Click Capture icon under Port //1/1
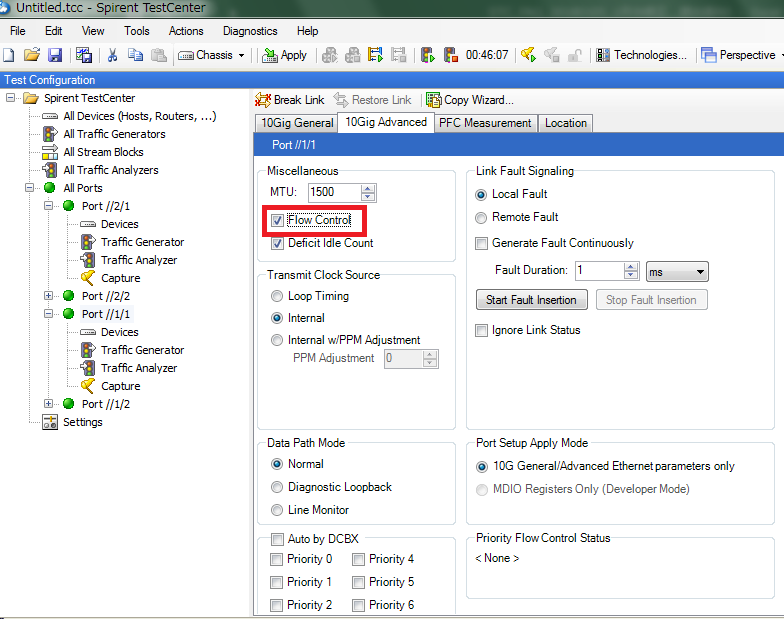 coord(88,386)
